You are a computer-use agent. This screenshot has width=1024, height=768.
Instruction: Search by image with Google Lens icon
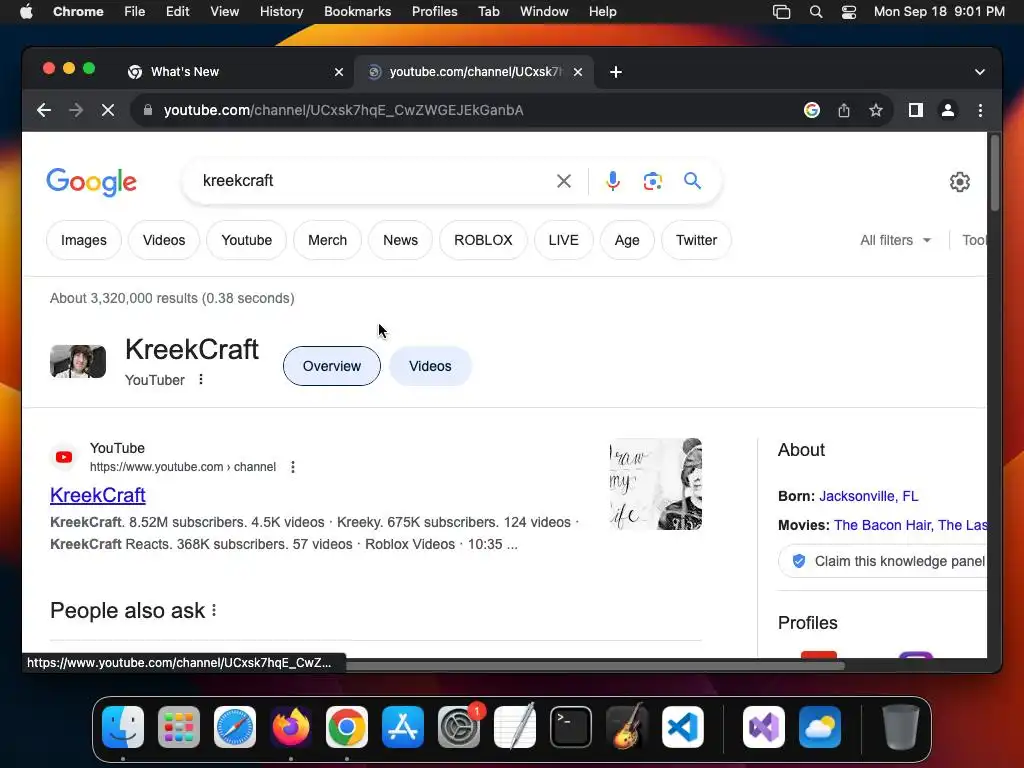(652, 181)
